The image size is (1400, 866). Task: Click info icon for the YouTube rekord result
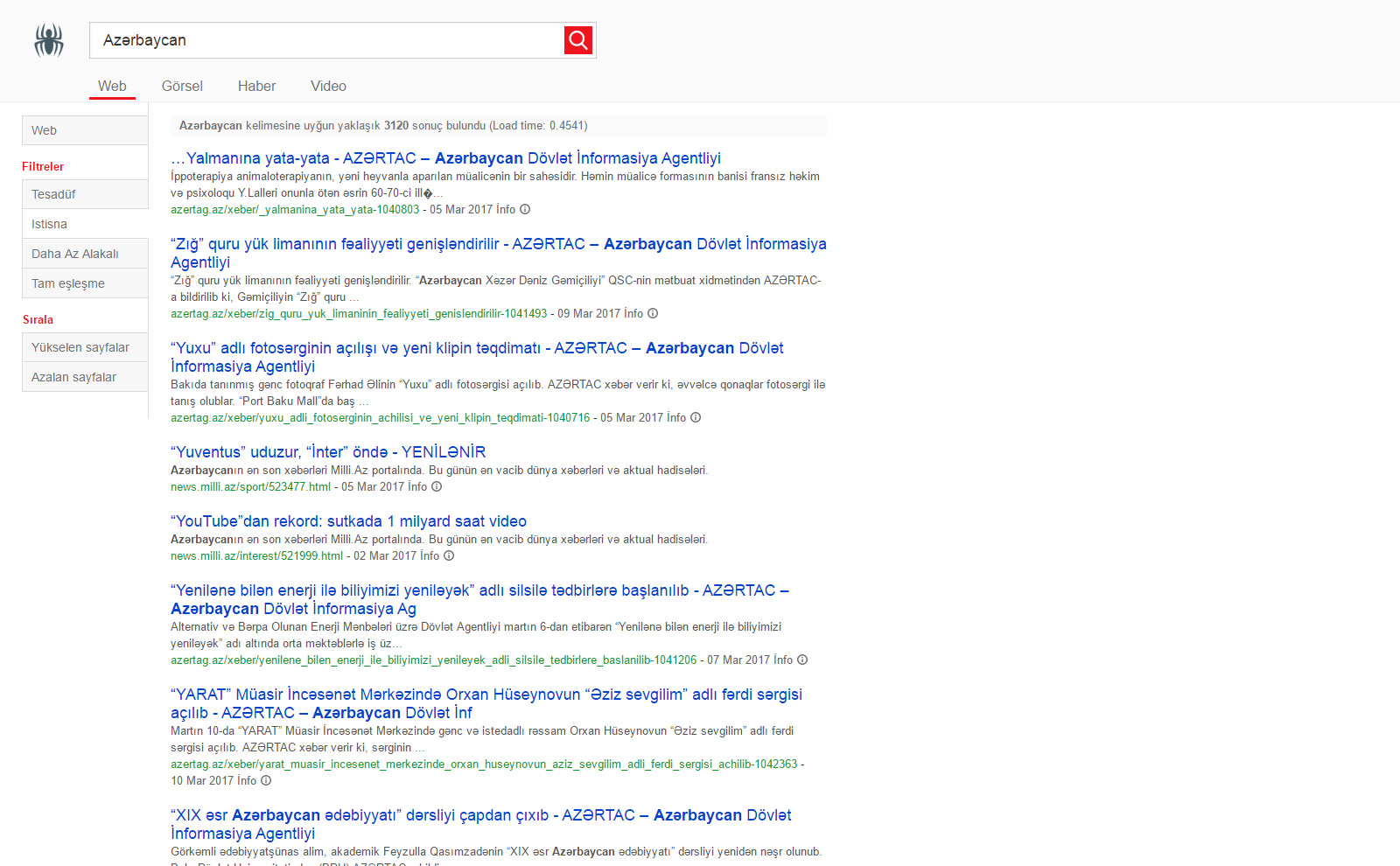(x=449, y=556)
